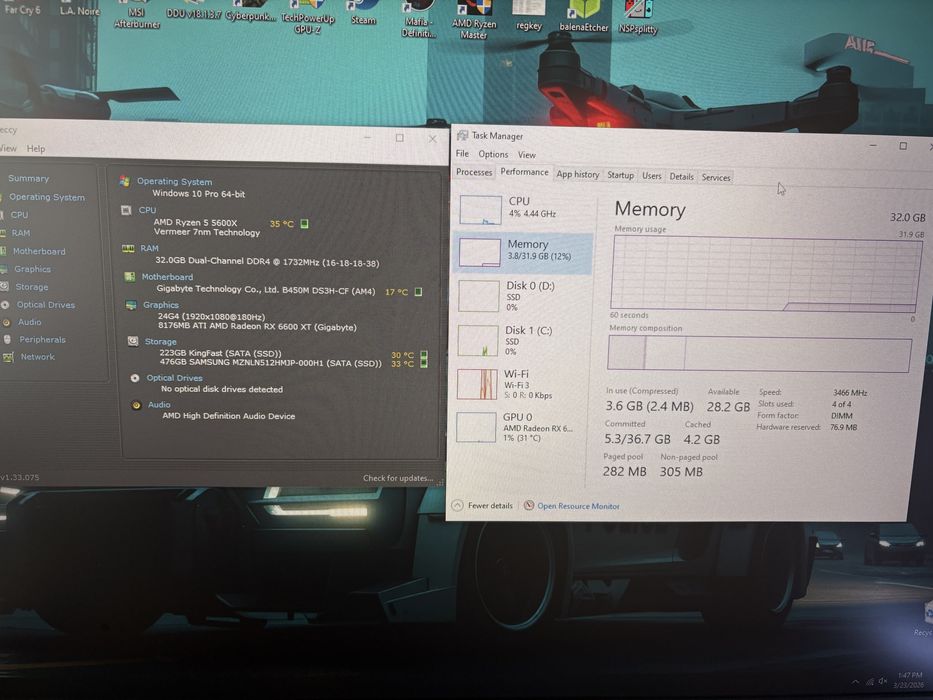Launch TechPowerUp GPU-Z desktop icon
The image size is (933, 700).
point(308,17)
